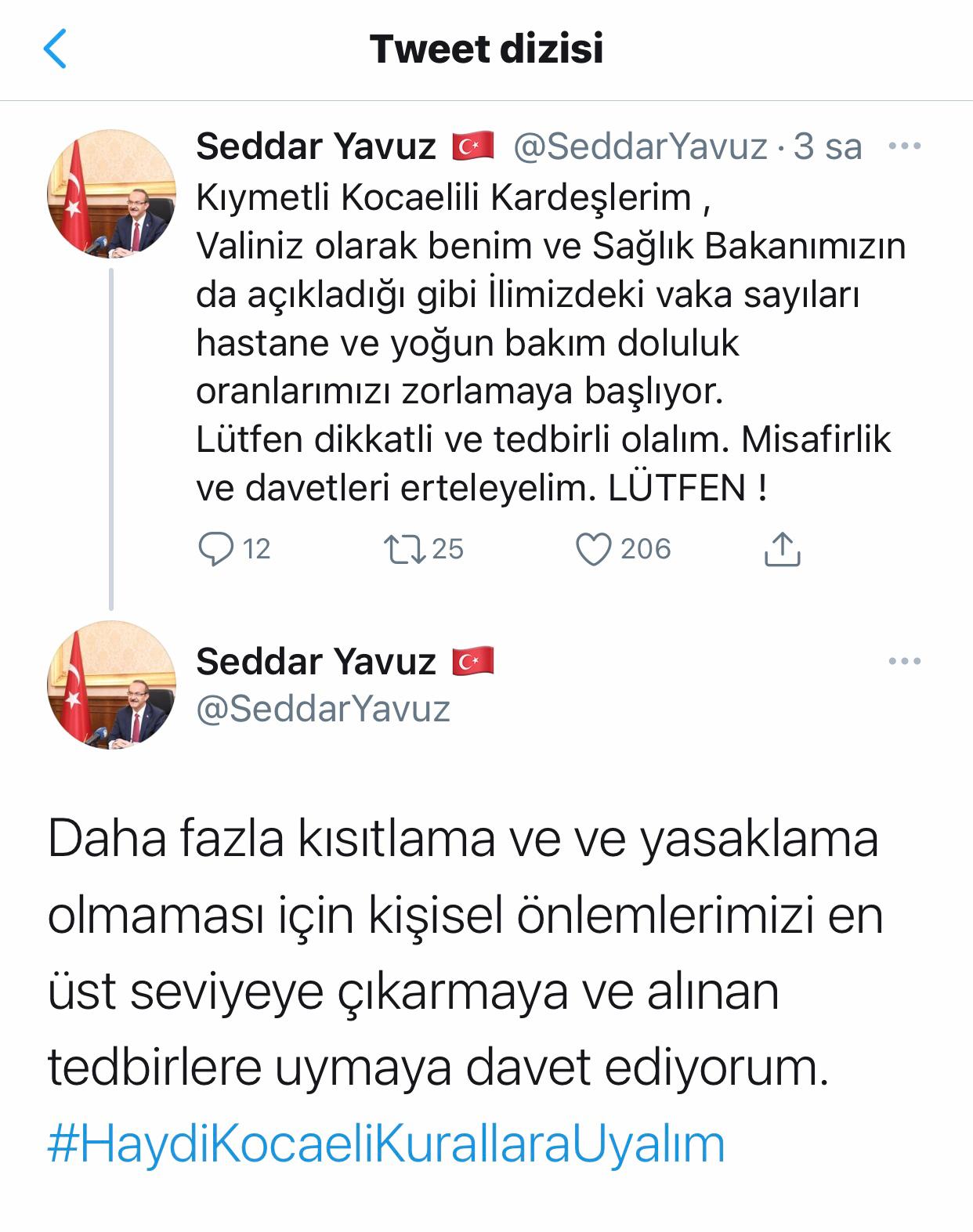Open the #HaydiKocaeliKurallaraUyalım hashtag
Screen dimensions: 973x1232
click(386, 1143)
